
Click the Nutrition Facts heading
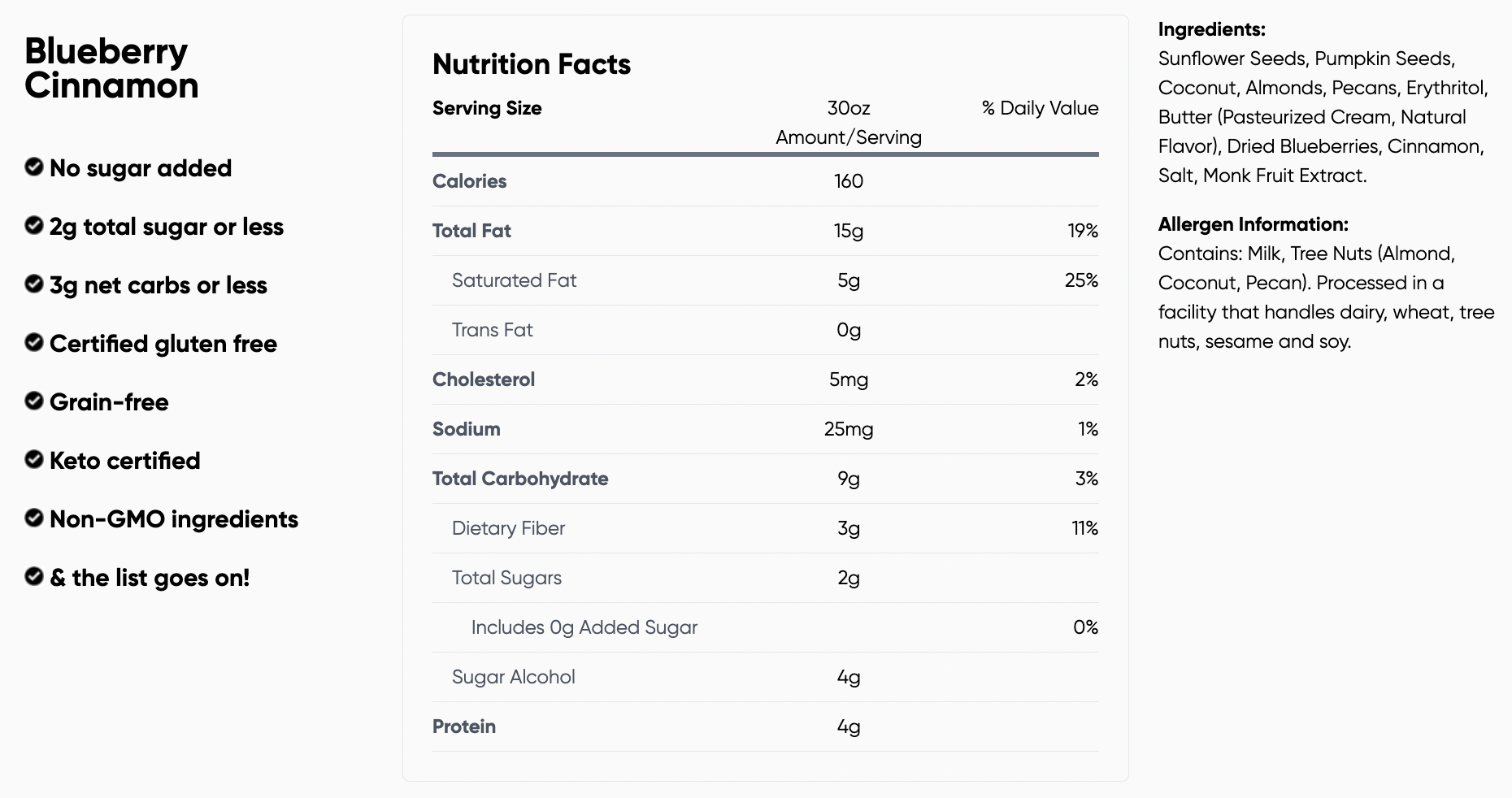coord(532,64)
